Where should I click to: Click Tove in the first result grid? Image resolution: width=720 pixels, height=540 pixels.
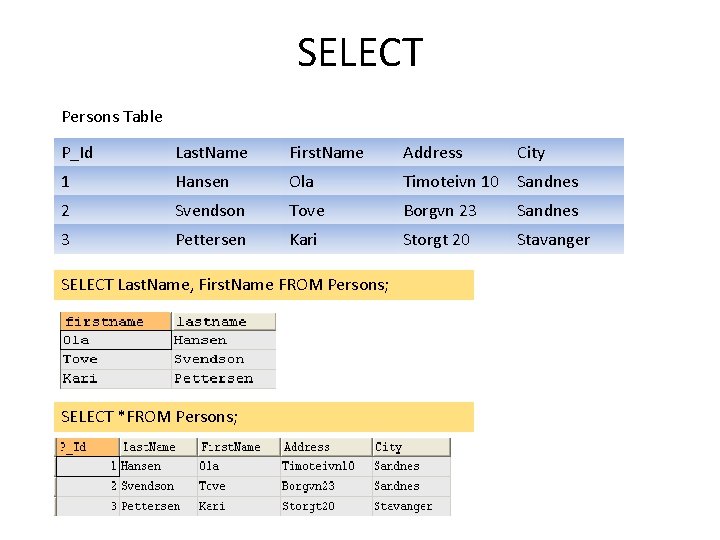(80, 360)
